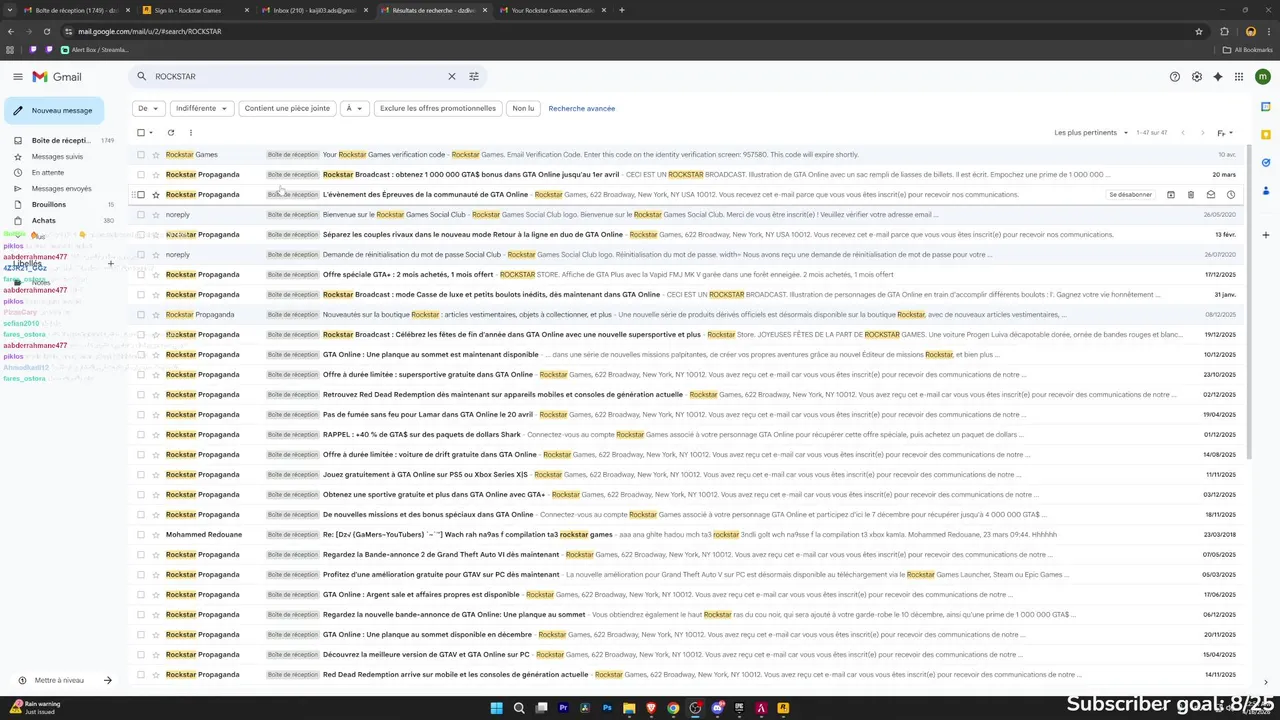Open the select-all dropdown arrow
Viewport: 1280px width, 720px height.
pos(151,132)
